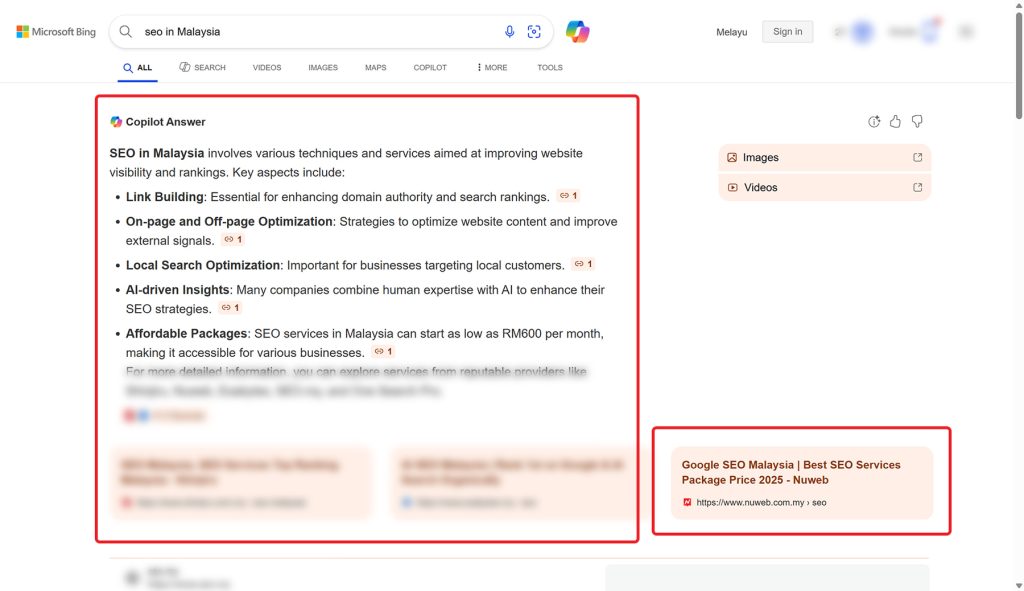Viewport: 1024px width, 591px height.
Task: Open citation 1 after On-page and Off-page Optimization bullet
Action: point(232,240)
